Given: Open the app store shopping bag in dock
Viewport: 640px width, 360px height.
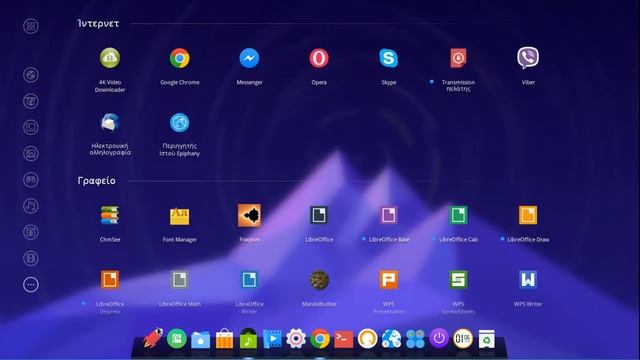Looking at the screenshot, I should (x=224, y=338).
